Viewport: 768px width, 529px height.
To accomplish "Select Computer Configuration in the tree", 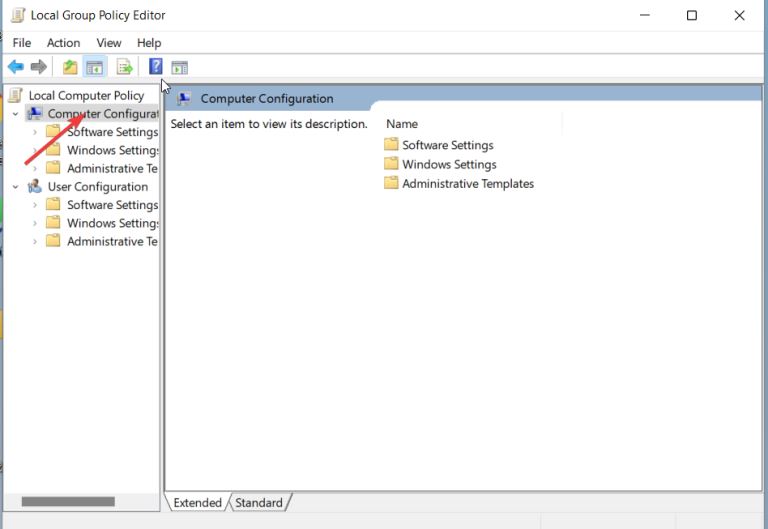I will click(103, 114).
